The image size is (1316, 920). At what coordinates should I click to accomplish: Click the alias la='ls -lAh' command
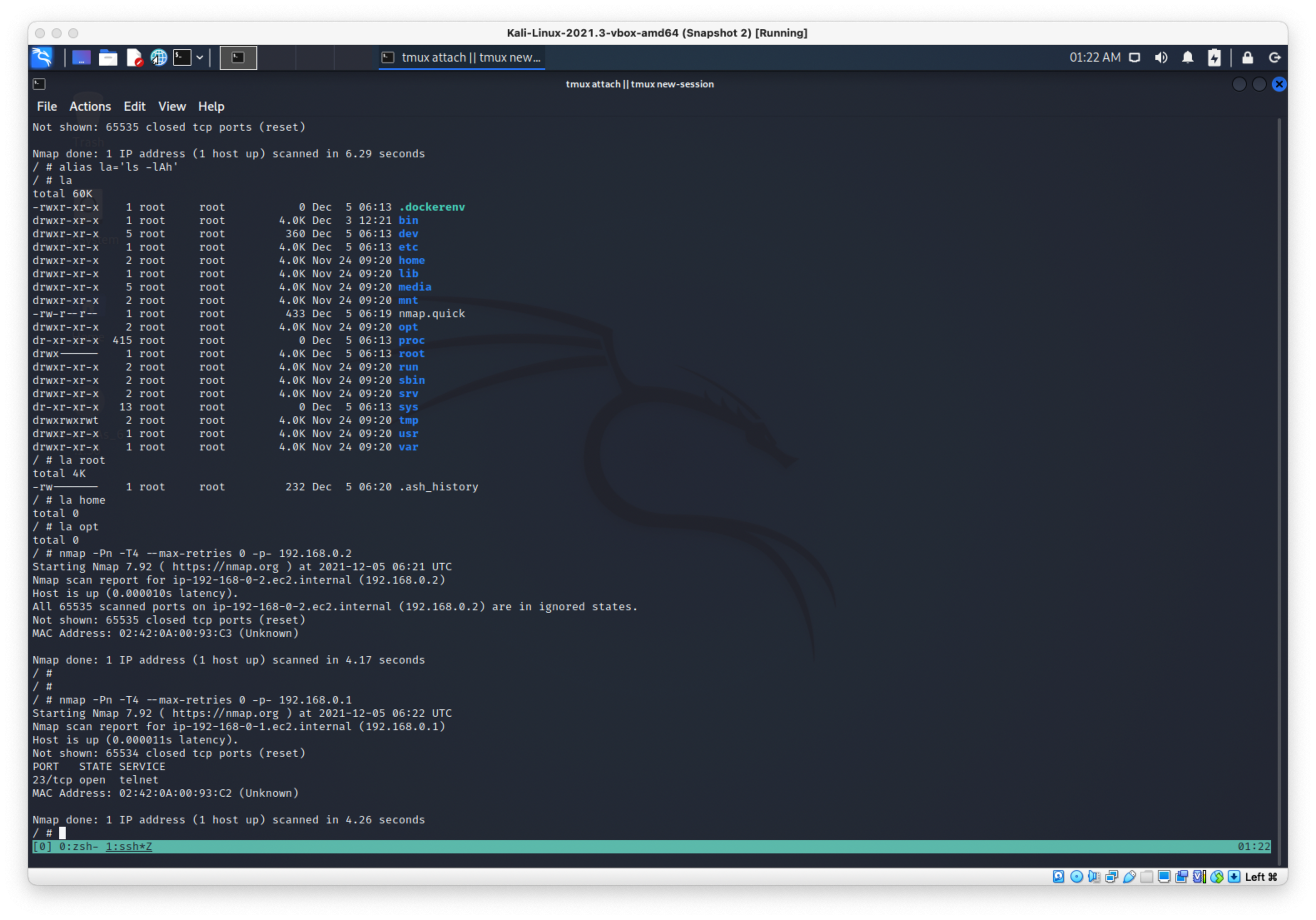119,167
